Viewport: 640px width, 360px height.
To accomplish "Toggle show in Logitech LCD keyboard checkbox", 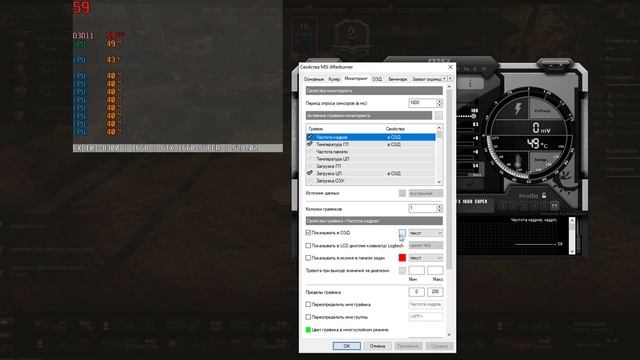I will tap(308, 246).
